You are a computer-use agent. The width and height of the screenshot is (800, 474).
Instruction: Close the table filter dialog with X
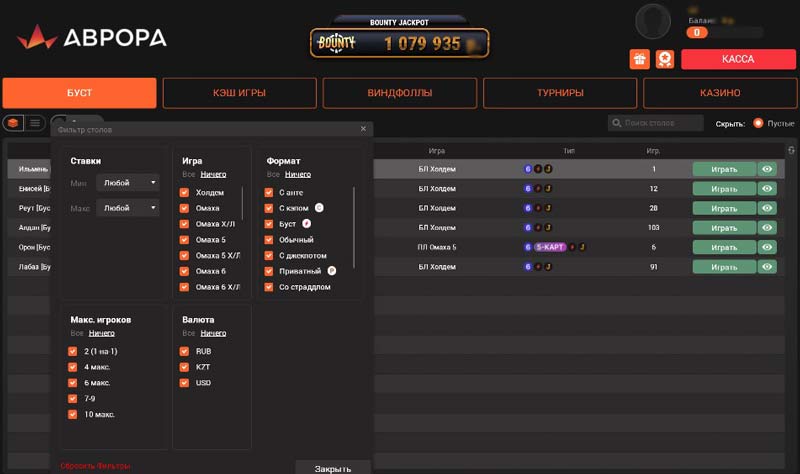(x=363, y=130)
